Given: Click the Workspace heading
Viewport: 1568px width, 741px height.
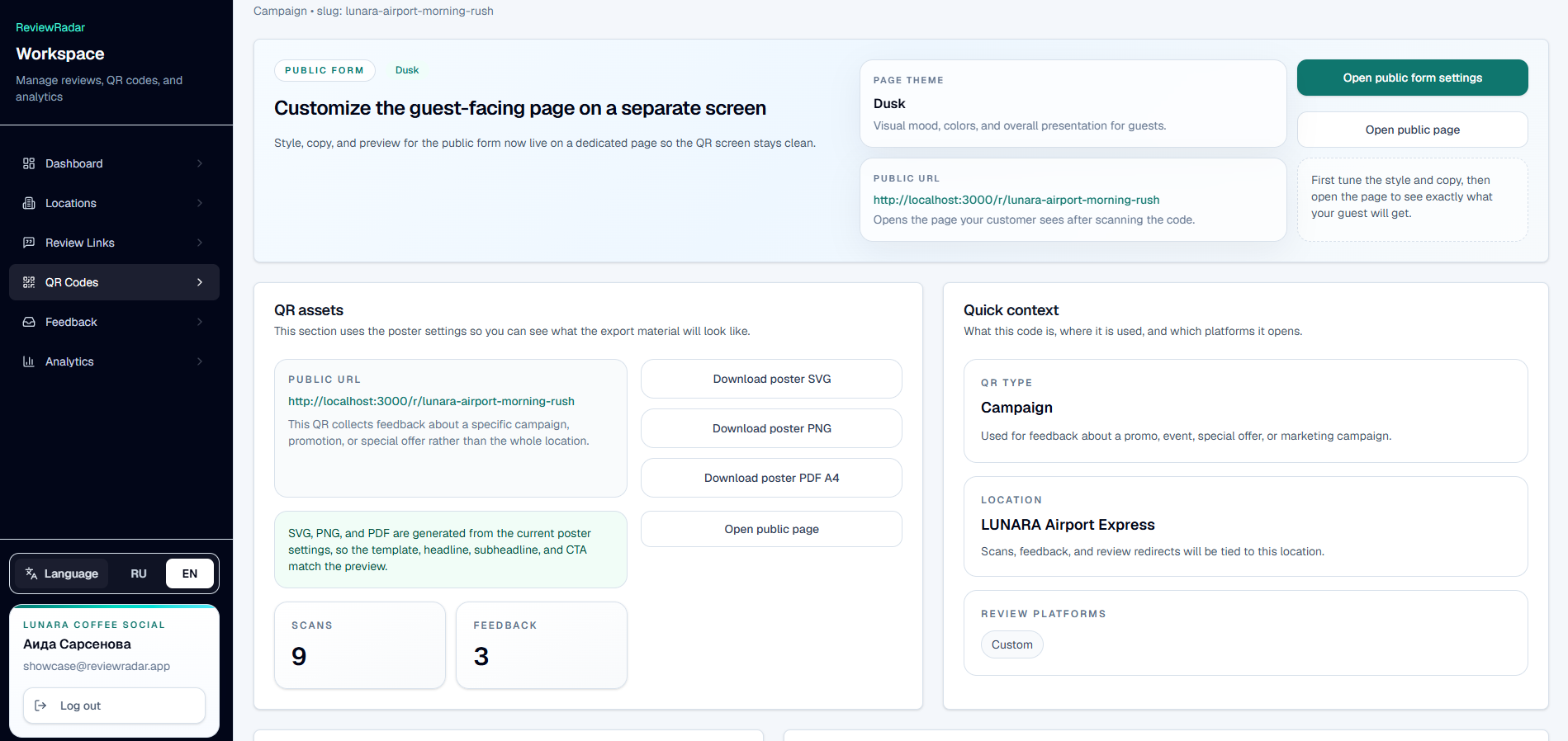Looking at the screenshot, I should 60,54.
